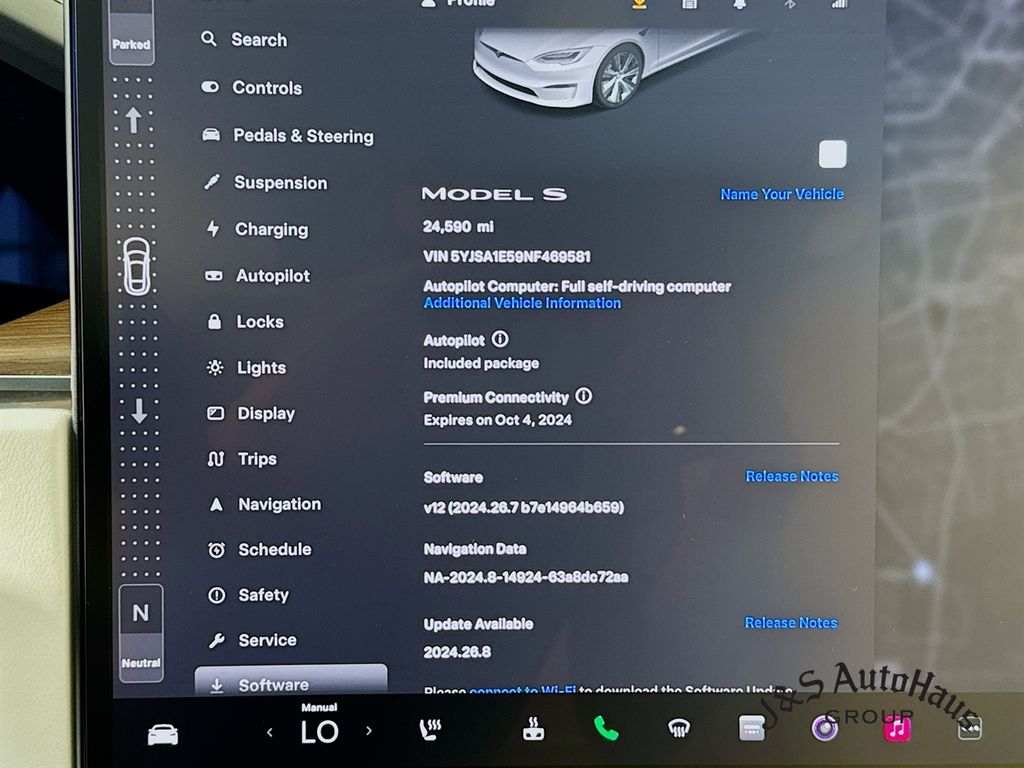Tap the green phone icon

606,729
